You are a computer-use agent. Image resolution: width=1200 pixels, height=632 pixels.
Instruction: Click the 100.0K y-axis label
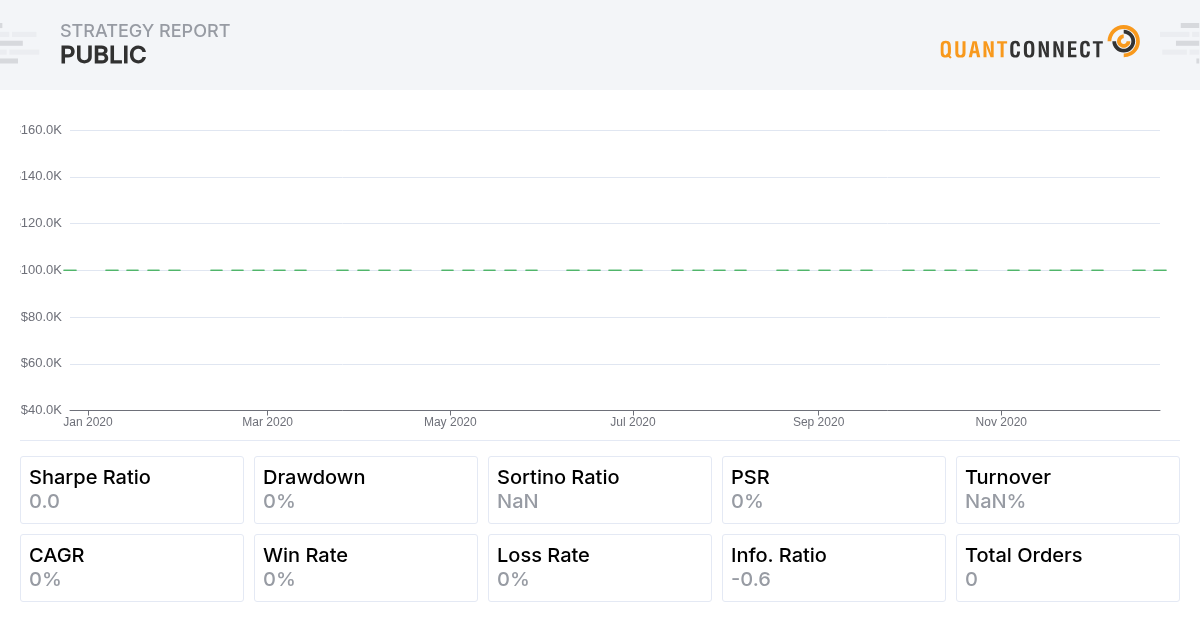point(41,270)
